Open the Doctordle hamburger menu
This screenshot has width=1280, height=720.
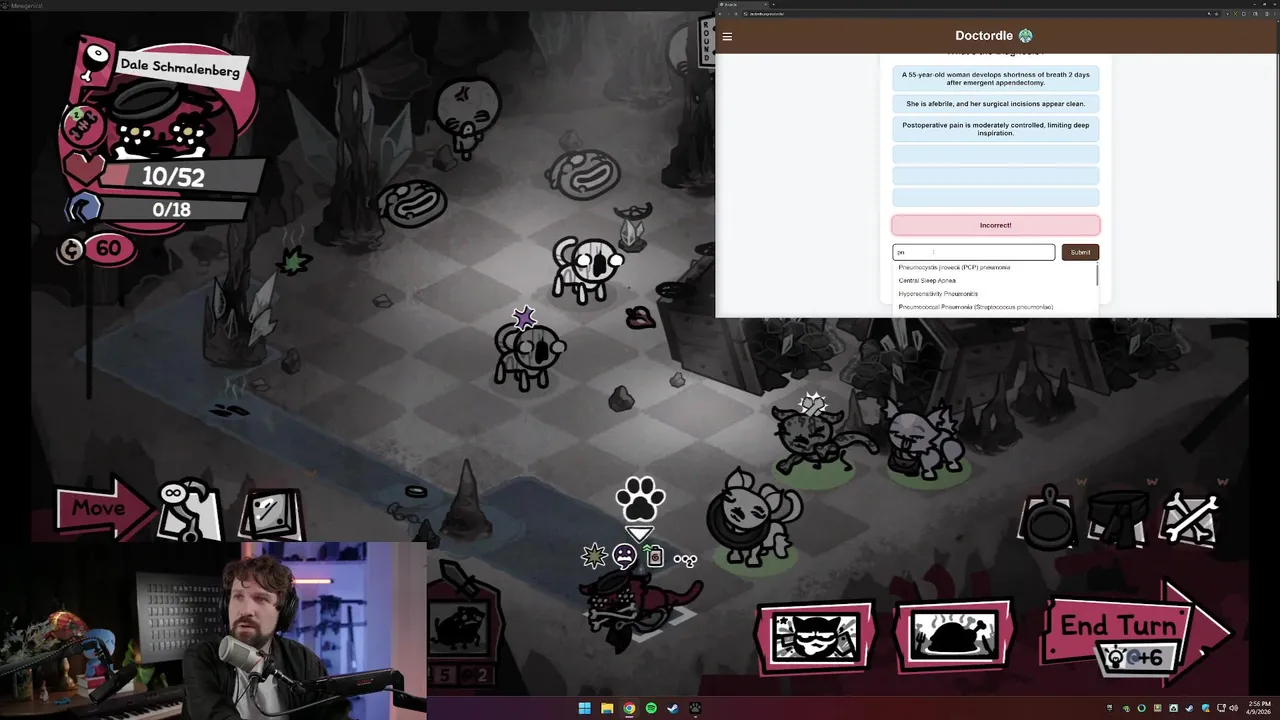(727, 36)
